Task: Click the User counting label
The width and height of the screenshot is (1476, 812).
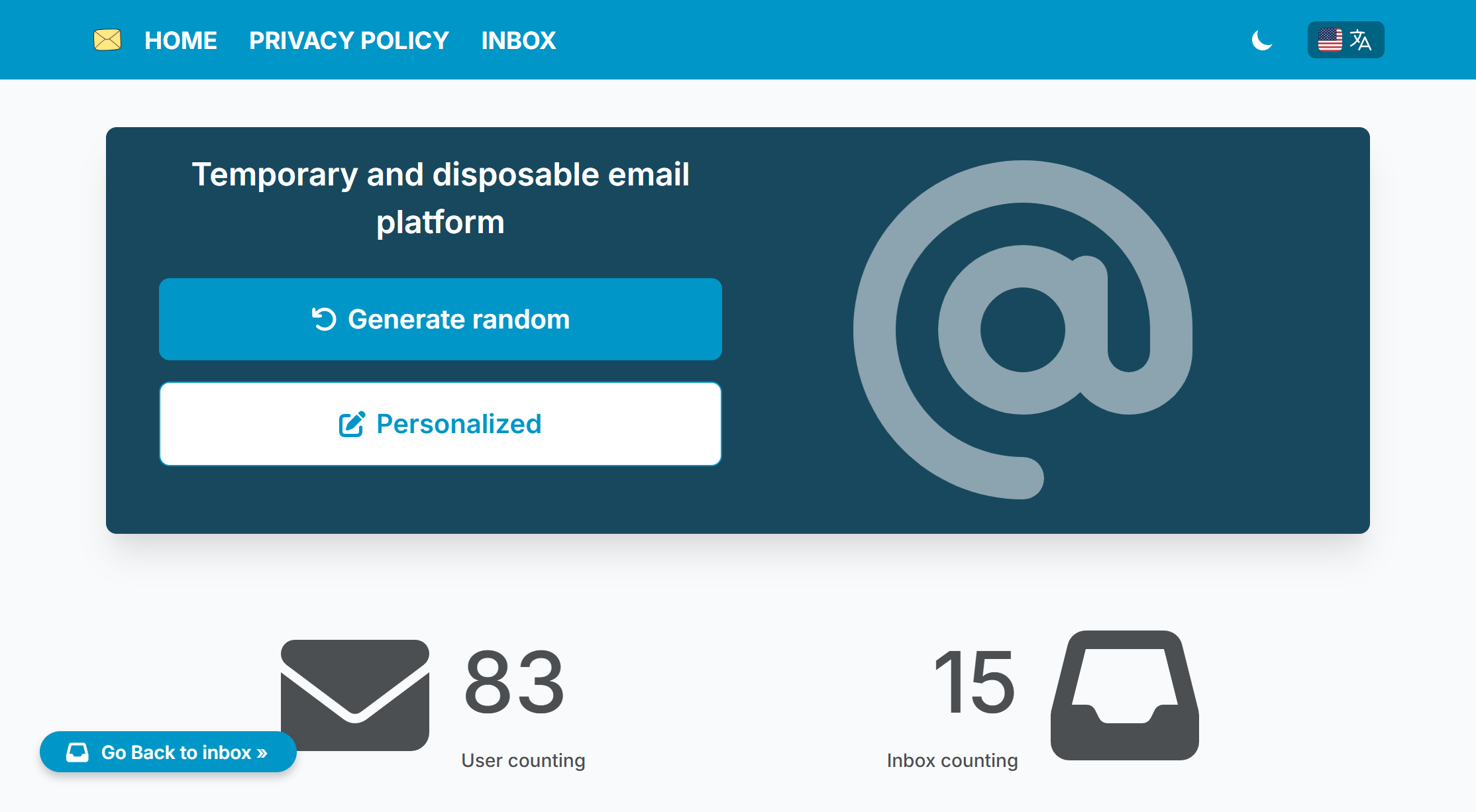Action: click(523, 760)
